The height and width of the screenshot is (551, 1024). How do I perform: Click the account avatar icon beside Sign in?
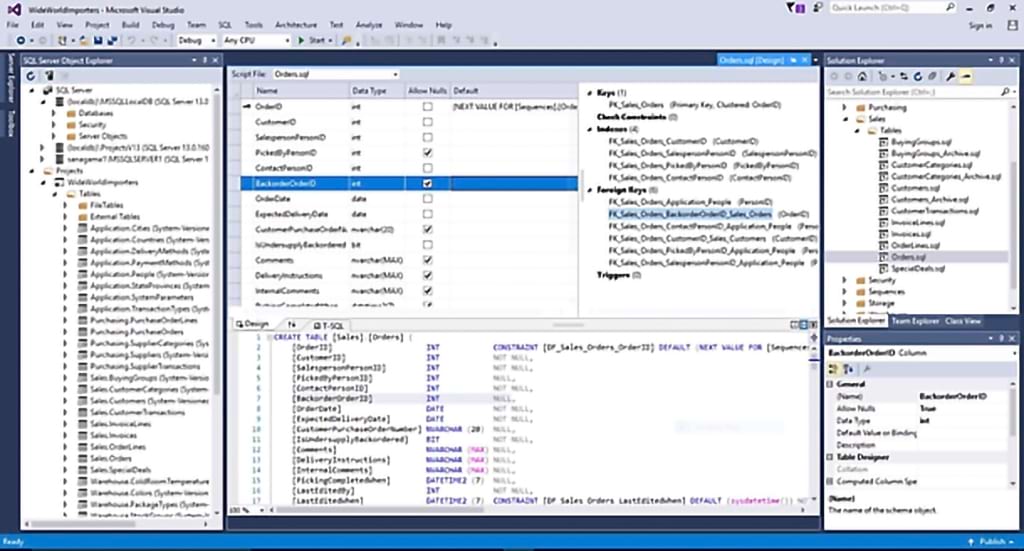pyautogui.click(x=1012, y=25)
